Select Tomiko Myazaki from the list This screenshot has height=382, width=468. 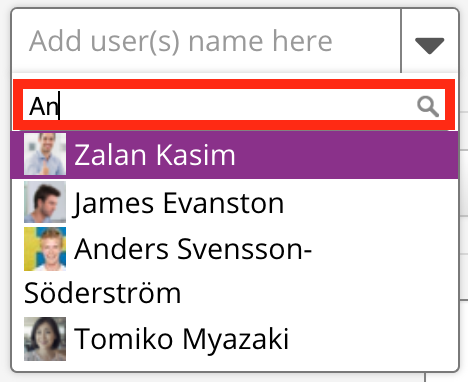point(234,339)
